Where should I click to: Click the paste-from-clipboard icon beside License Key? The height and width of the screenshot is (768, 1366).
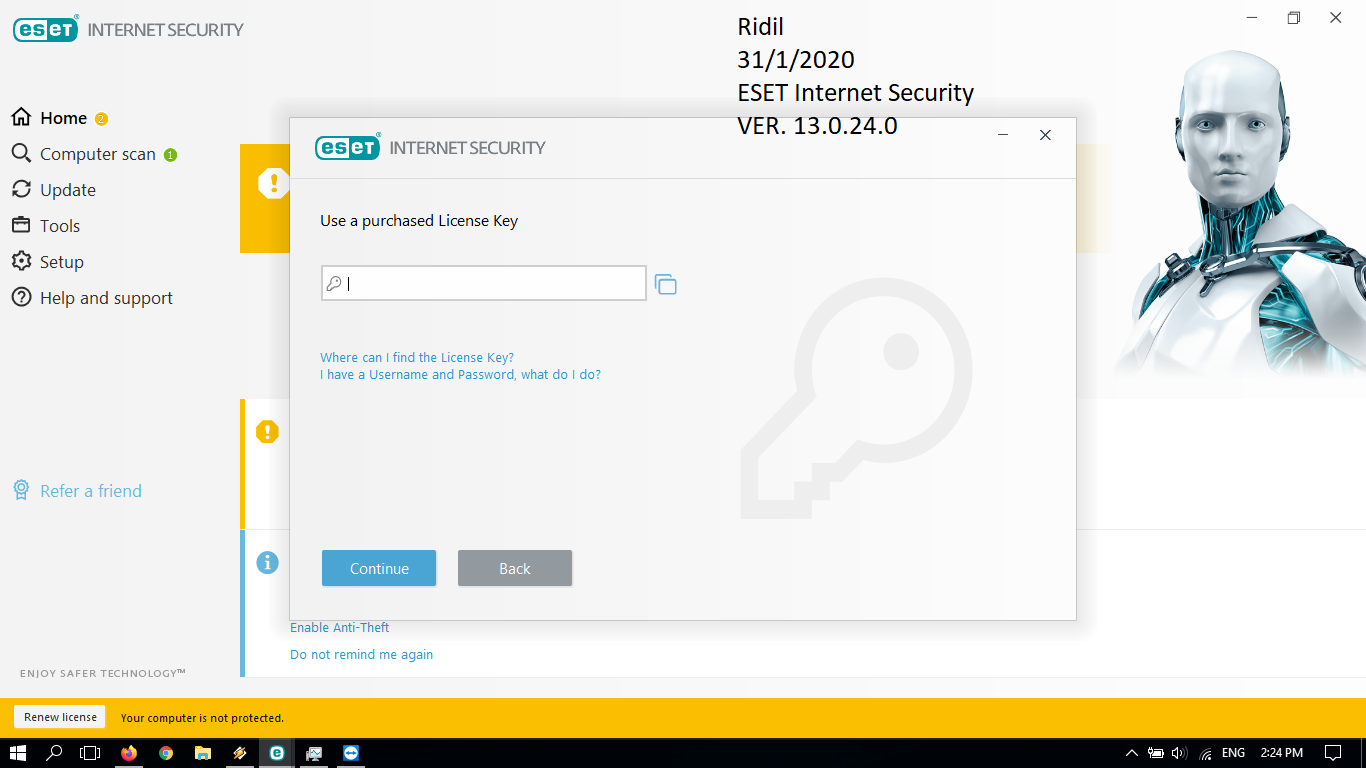click(x=666, y=284)
